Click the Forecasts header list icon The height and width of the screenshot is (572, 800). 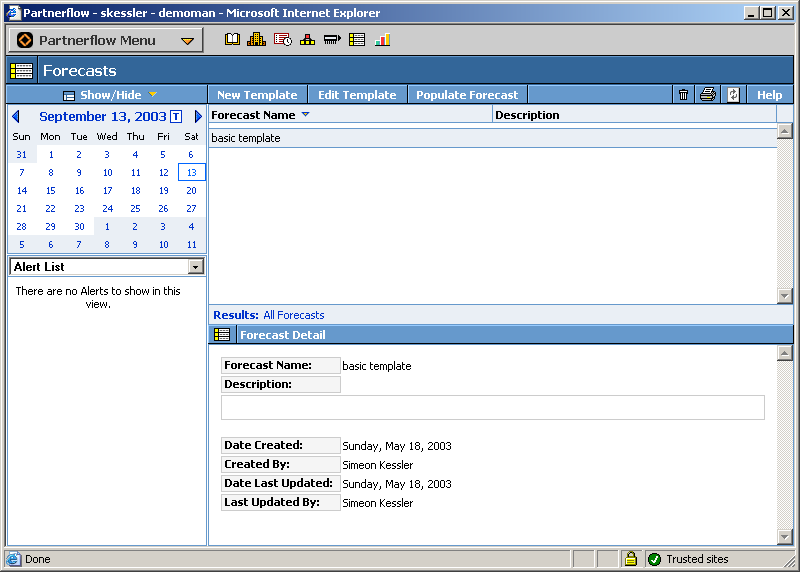[x=21, y=70]
